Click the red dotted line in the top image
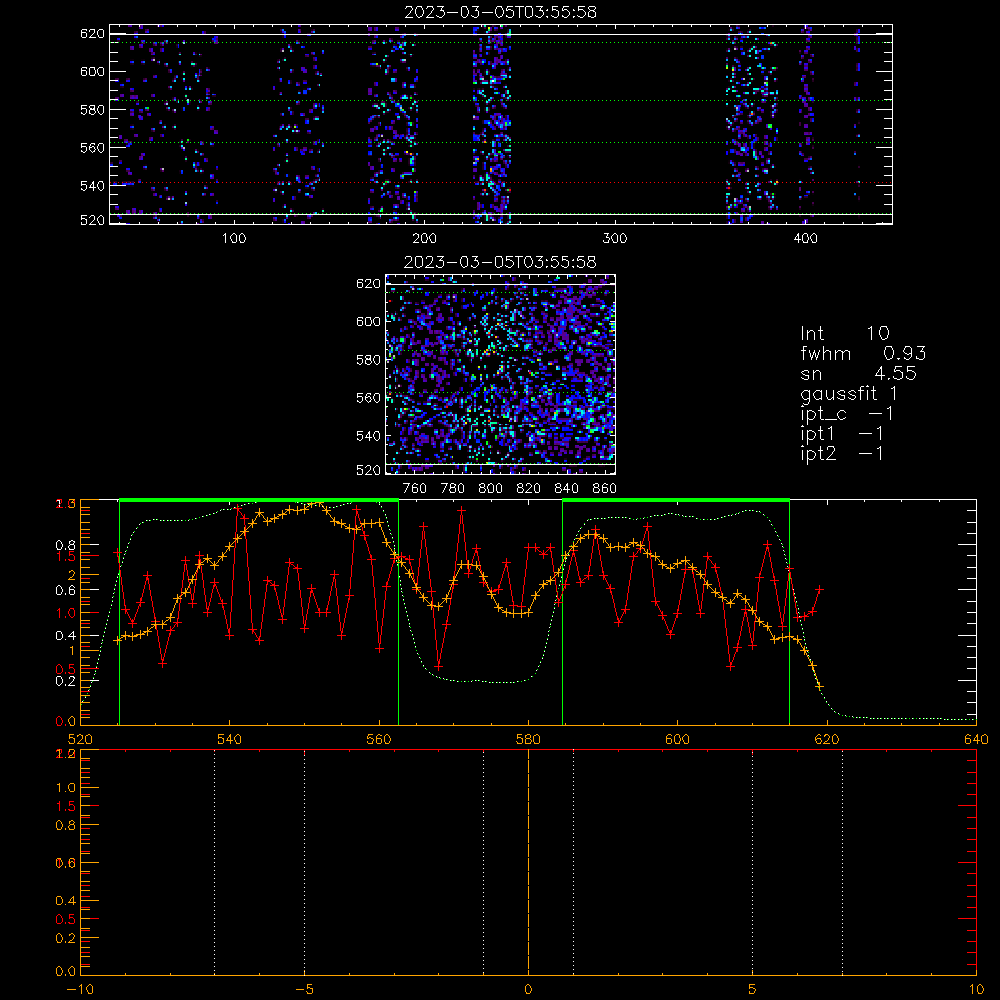The image size is (1000, 1000). tap(501, 183)
